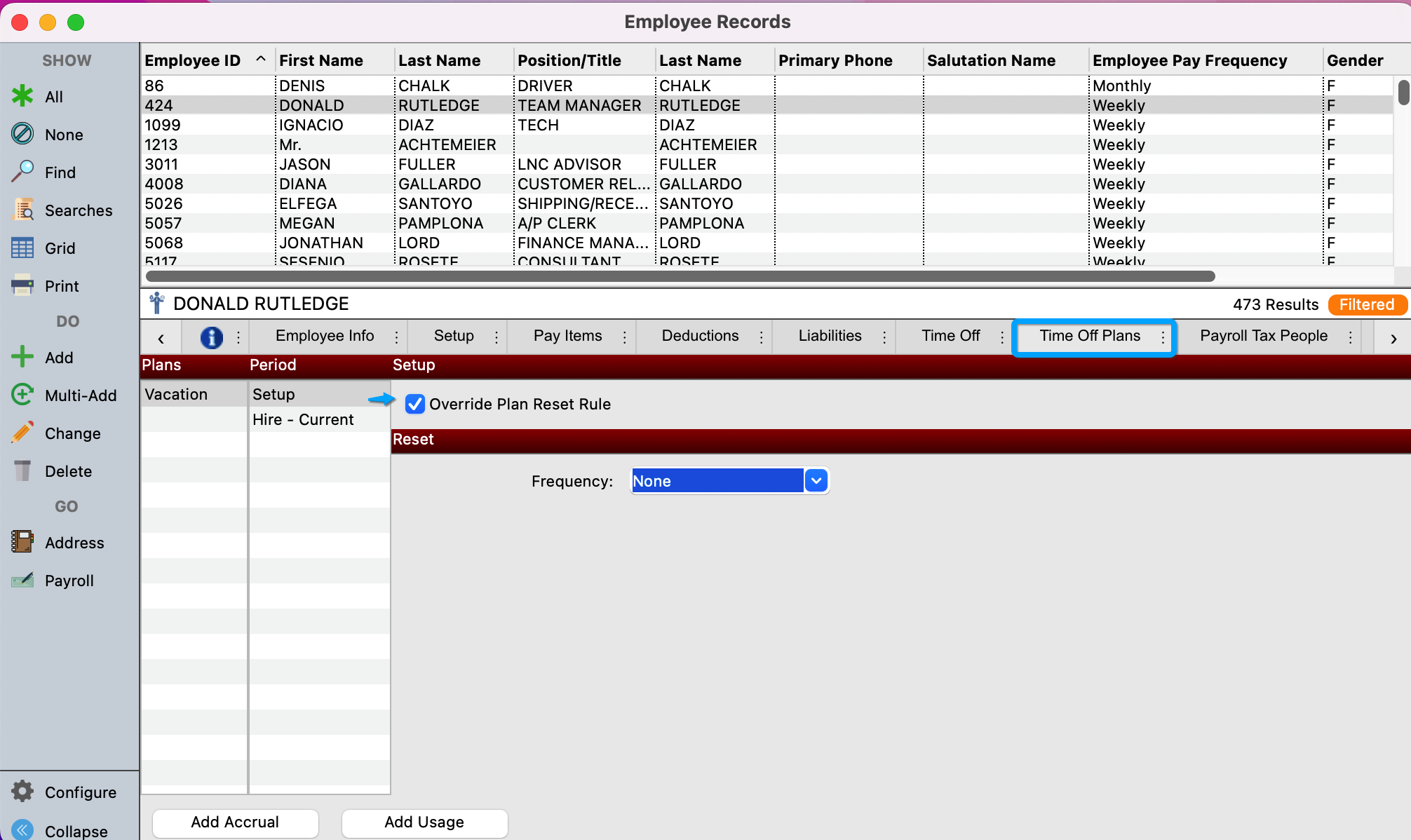Switch to the Employee Info tab
This screenshot has height=840, width=1411.
click(325, 336)
